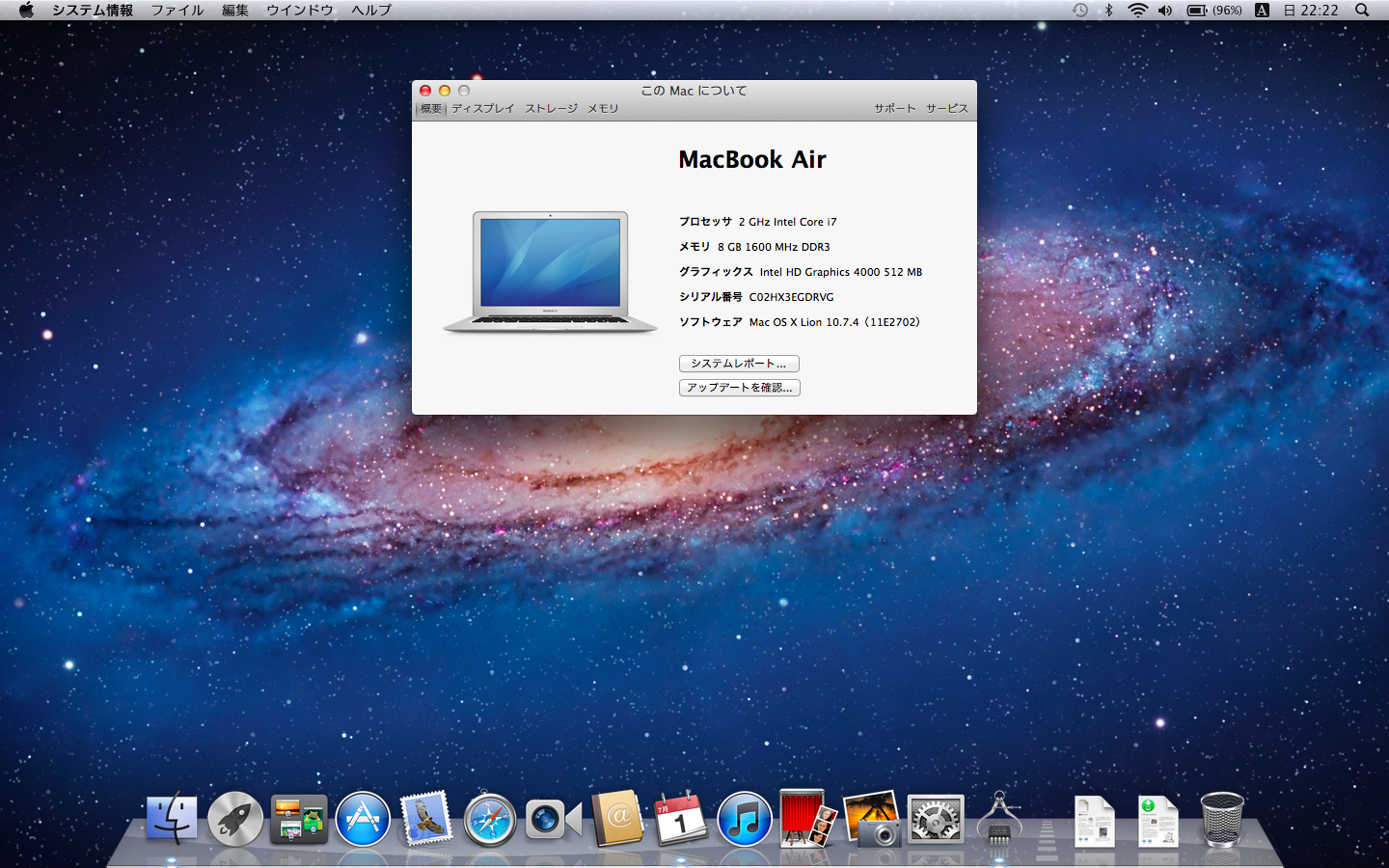
Task: Click System Information chip icon in Dock
Action: click(x=999, y=819)
